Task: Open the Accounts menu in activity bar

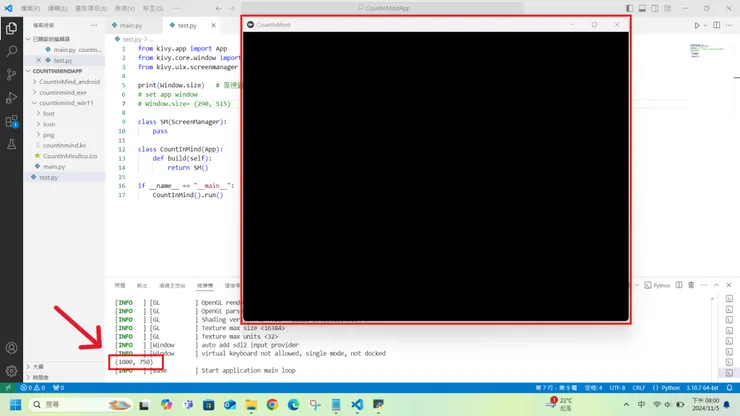Action: click(11, 348)
